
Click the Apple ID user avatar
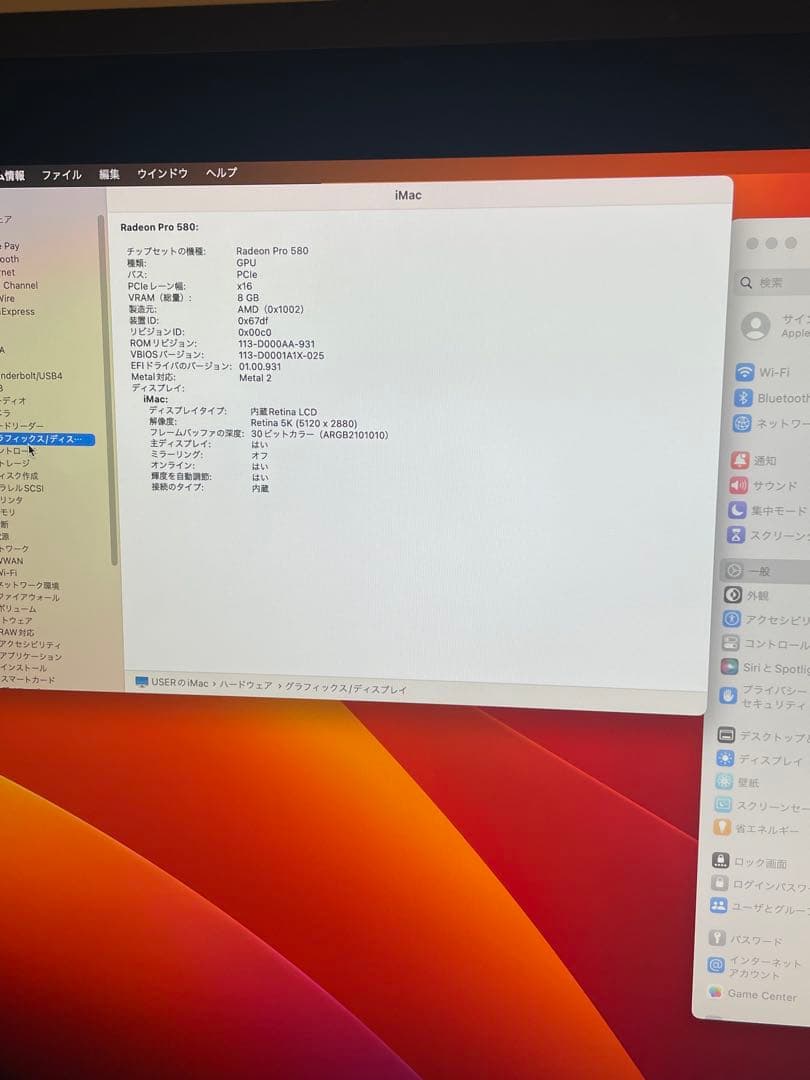(x=756, y=325)
